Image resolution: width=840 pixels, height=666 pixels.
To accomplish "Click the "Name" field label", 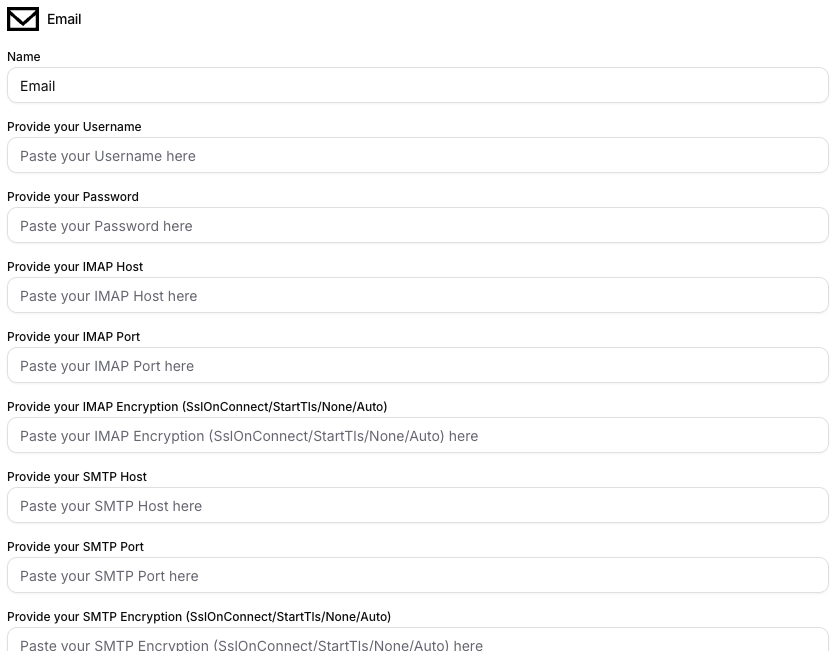I will coord(23,57).
